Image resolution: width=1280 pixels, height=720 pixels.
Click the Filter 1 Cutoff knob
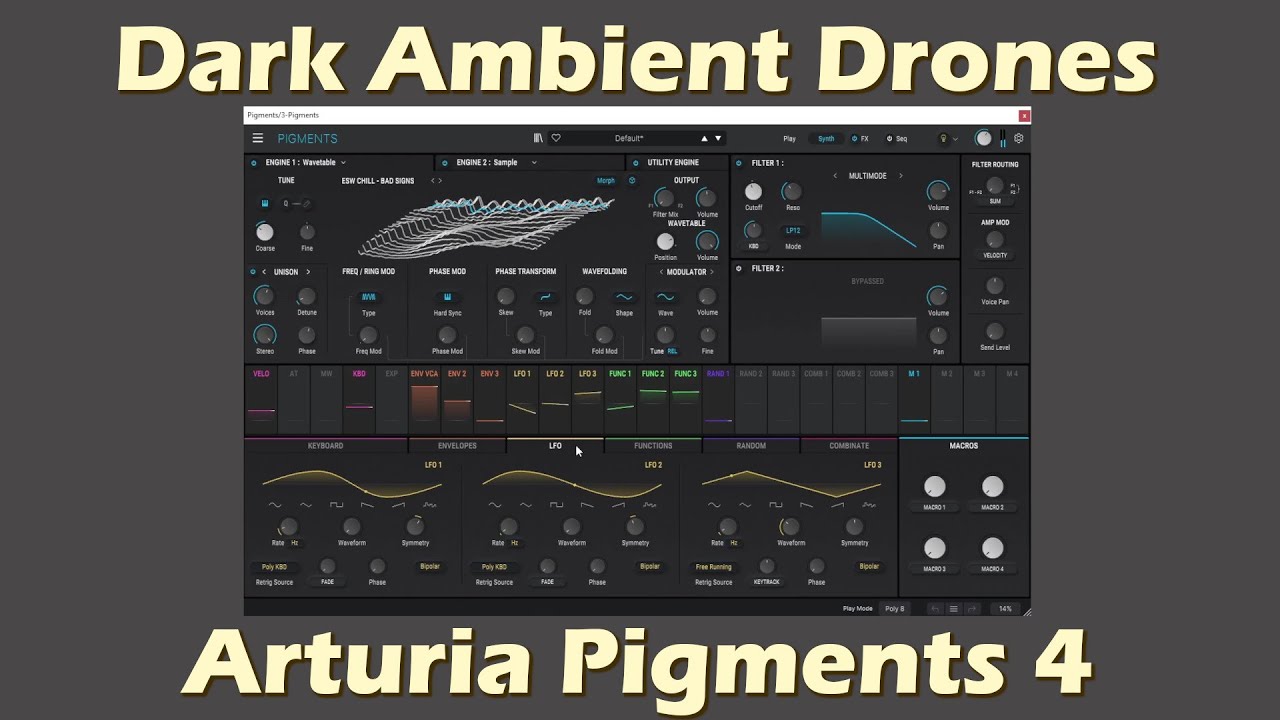point(753,191)
